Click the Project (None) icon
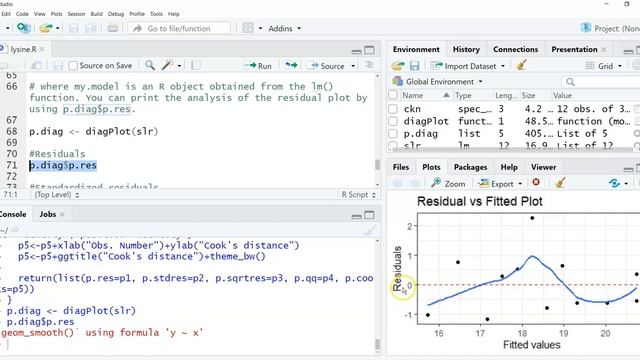The height and width of the screenshot is (360, 640). point(586,28)
